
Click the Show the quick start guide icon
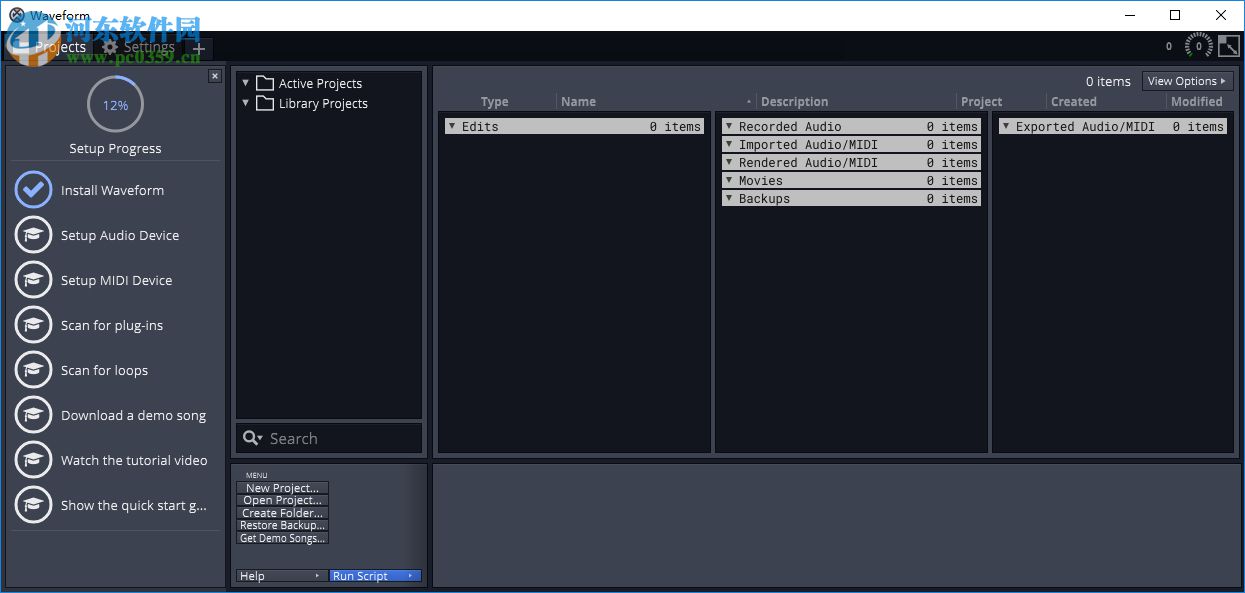pyautogui.click(x=33, y=505)
